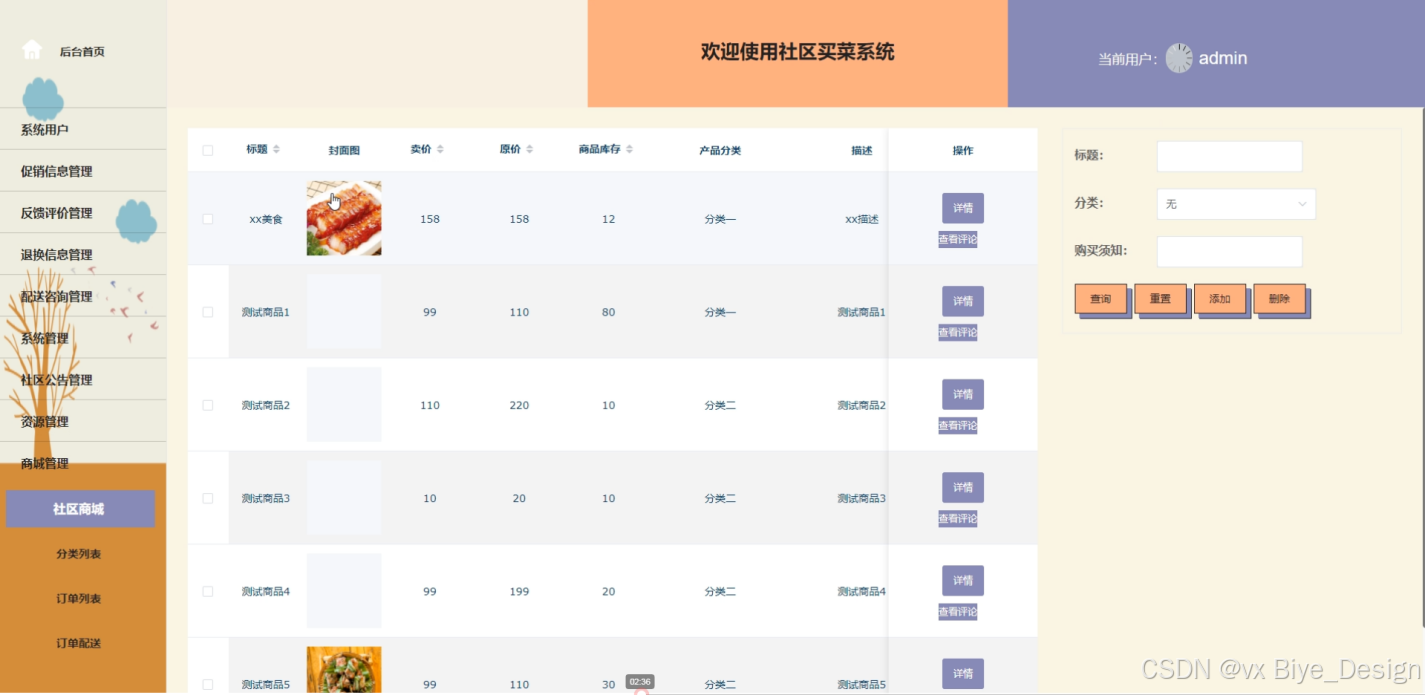1425x695 pixels.
Task: Click the original price 220
Action: click(x=519, y=405)
